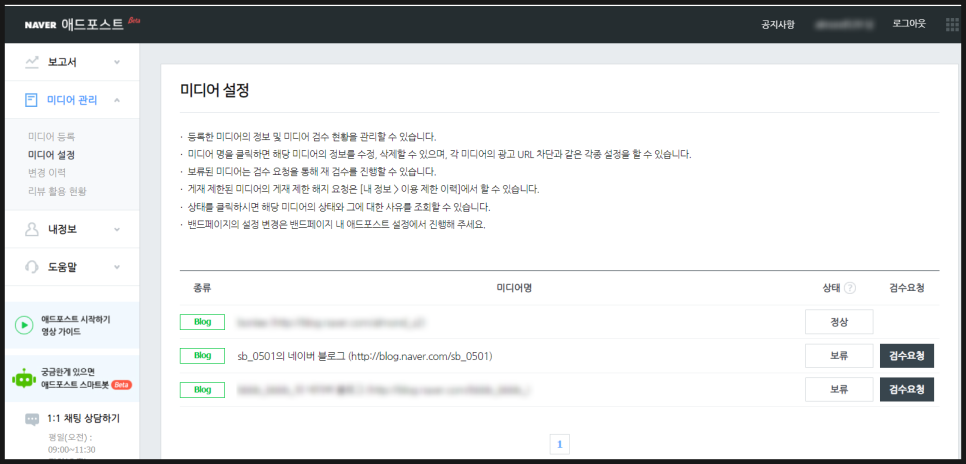This screenshot has height=464, width=966.
Task: Click the 상태 question mark help icon
Action: 850,288
